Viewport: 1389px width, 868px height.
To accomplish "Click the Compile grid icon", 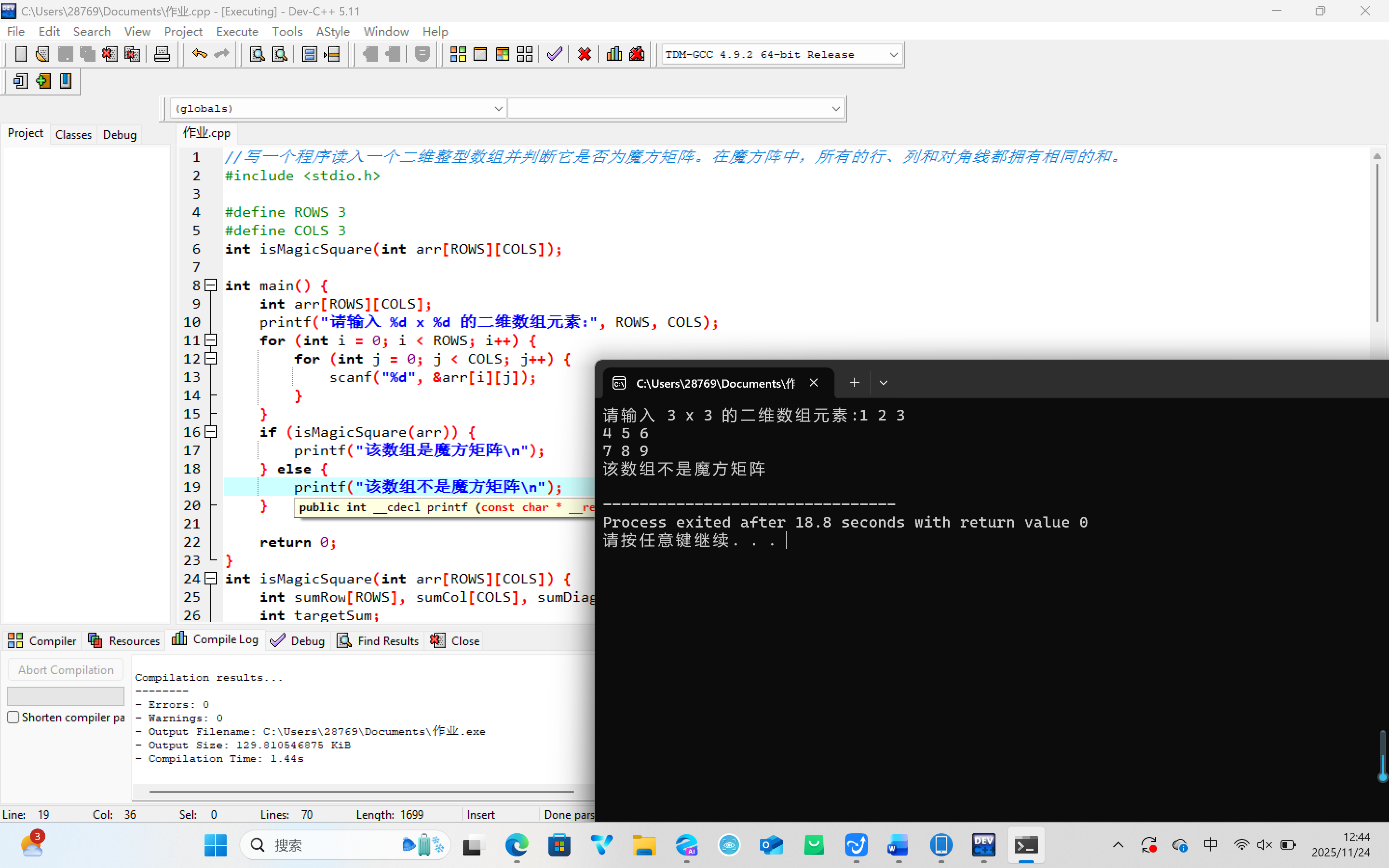I will (x=457, y=54).
